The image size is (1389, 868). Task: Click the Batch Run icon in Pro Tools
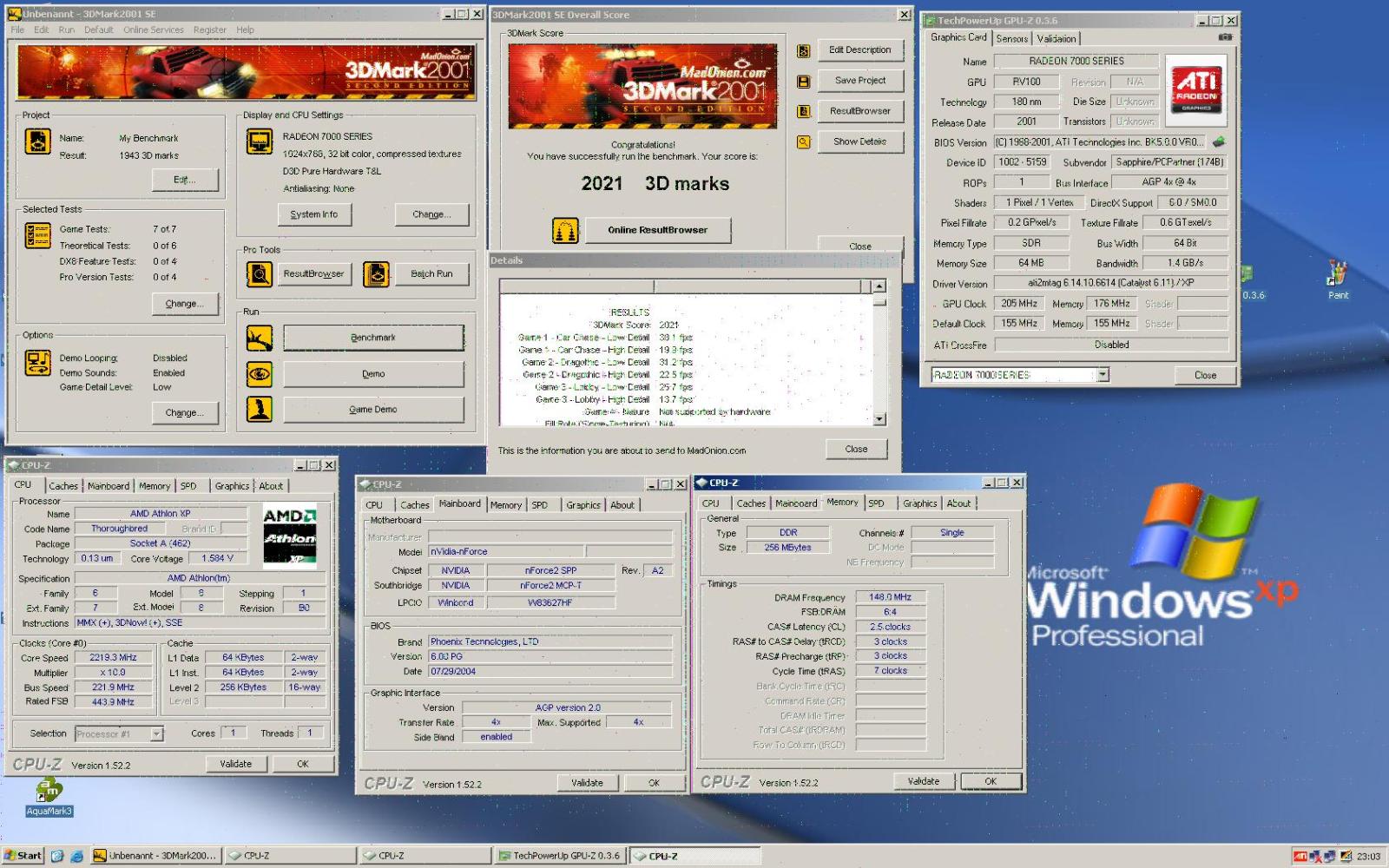(376, 274)
